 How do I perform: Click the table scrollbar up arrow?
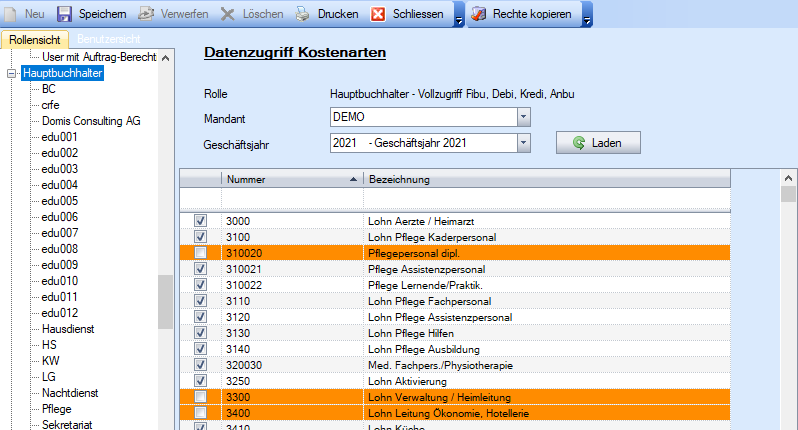(788, 178)
